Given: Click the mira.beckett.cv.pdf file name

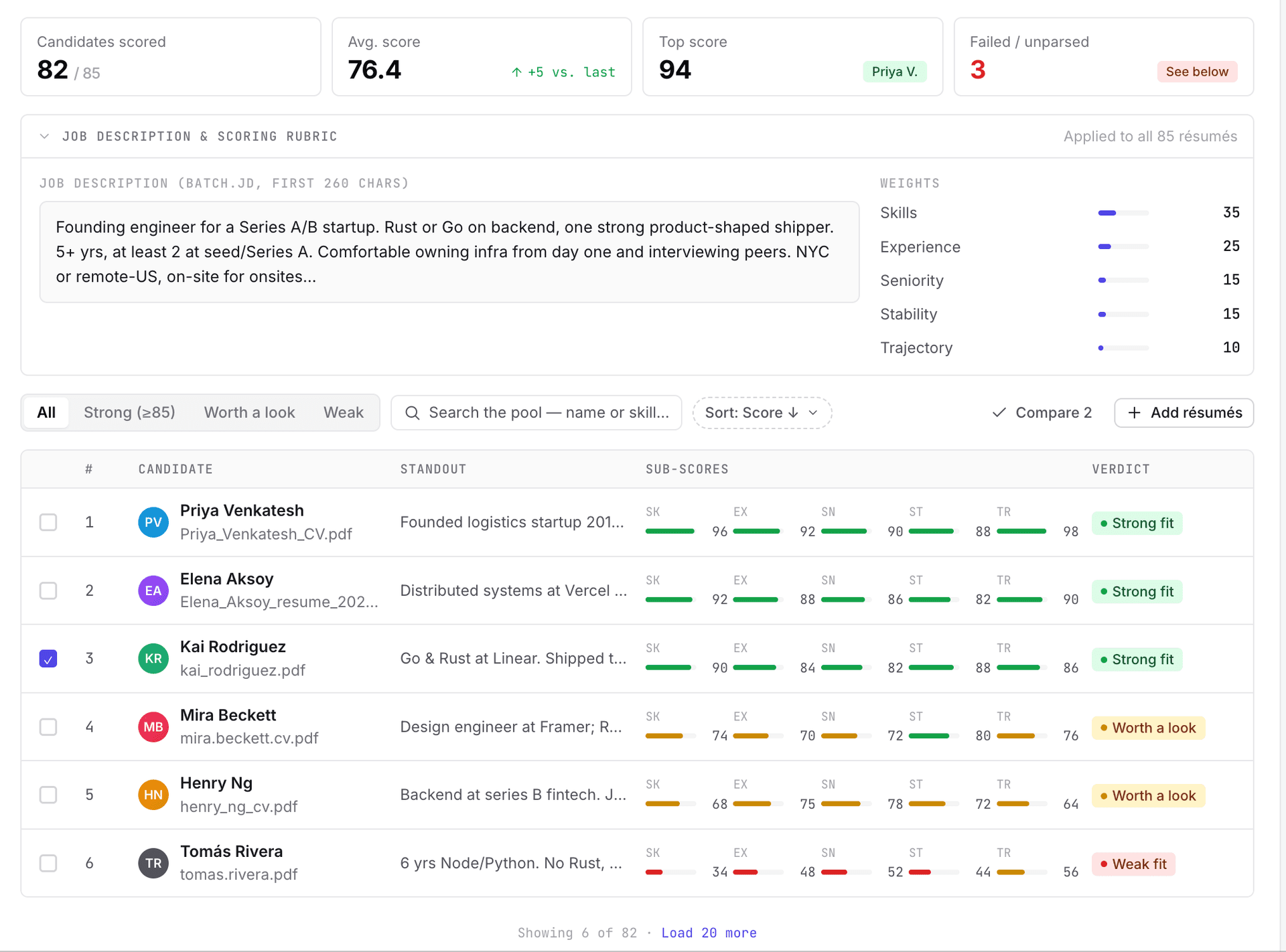Looking at the screenshot, I should pyautogui.click(x=249, y=738).
